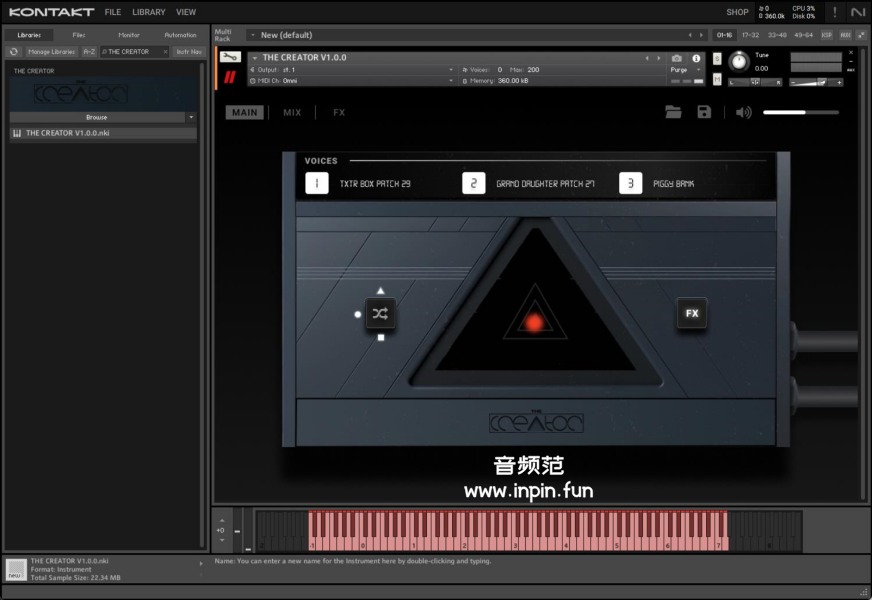Click the NI logo icon
This screenshot has width=872, height=600.
(858, 12)
